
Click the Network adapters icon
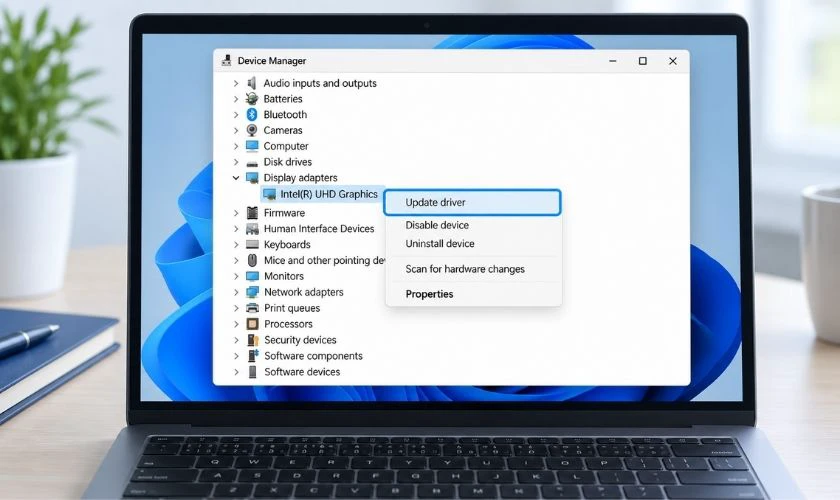[252, 292]
